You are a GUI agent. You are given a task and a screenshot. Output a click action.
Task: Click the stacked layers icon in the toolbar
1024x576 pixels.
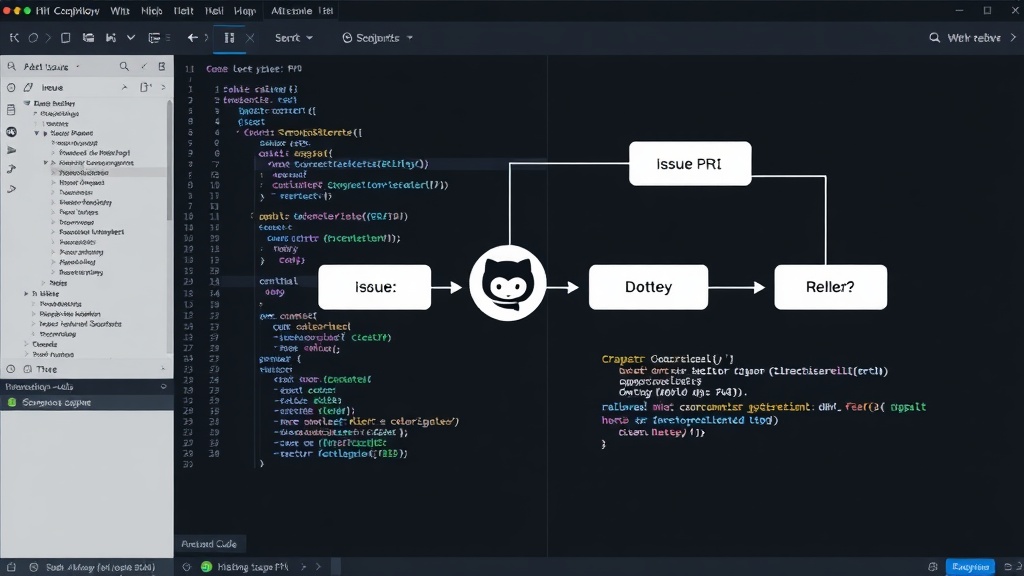[88, 38]
